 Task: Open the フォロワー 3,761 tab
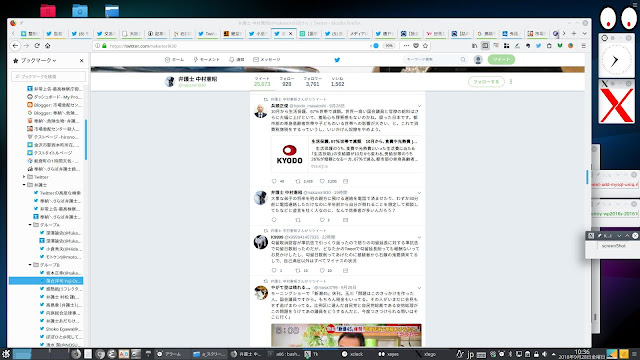point(312,82)
